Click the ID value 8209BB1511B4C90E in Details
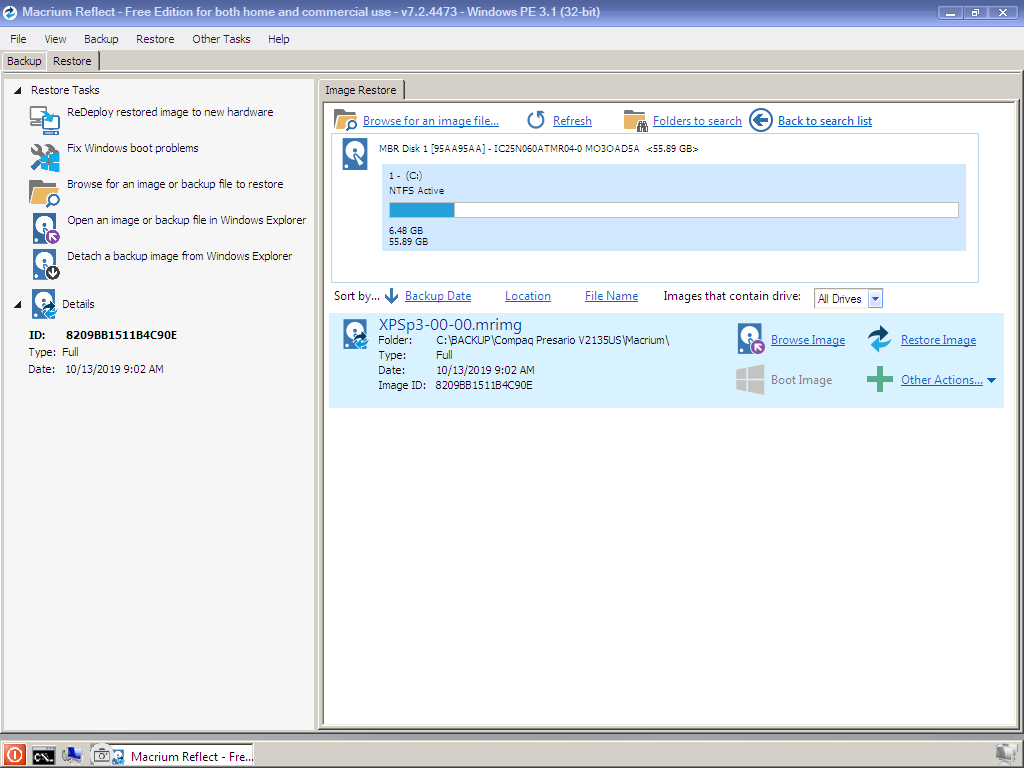The image size is (1024, 768). point(121,335)
